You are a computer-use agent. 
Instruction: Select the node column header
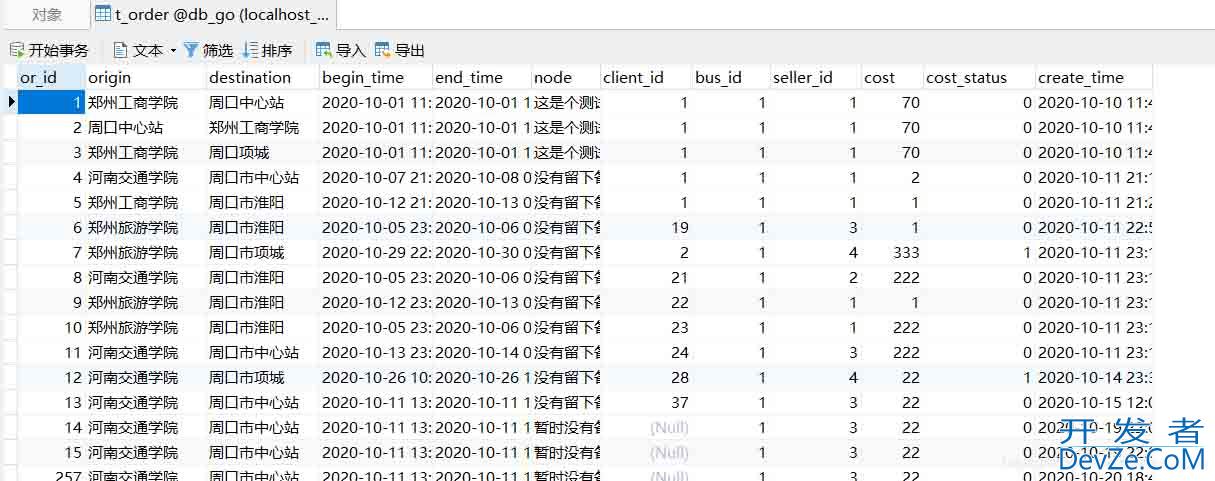coord(565,77)
